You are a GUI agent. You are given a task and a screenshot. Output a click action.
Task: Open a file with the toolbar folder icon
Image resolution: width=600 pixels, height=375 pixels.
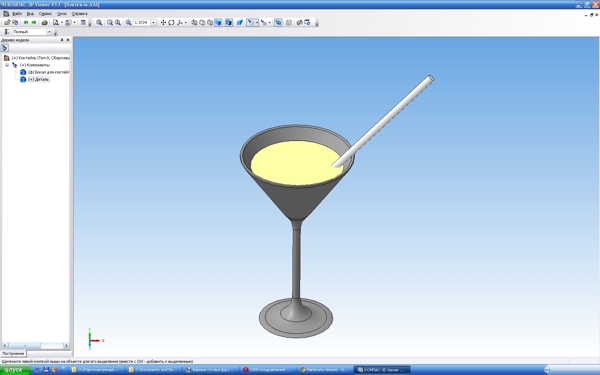[x=7, y=23]
